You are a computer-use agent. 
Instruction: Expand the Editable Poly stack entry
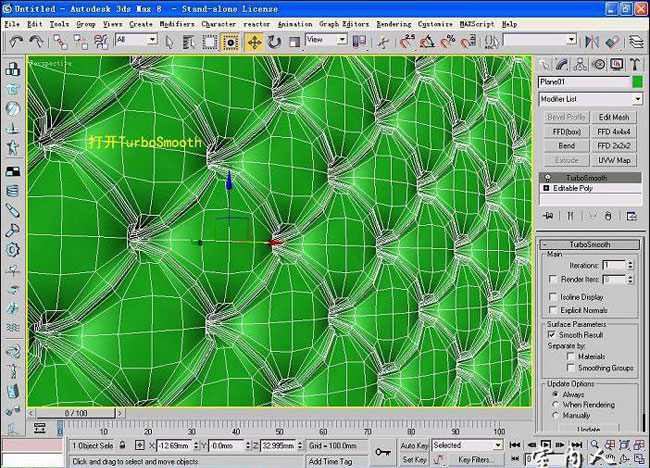click(x=546, y=188)
